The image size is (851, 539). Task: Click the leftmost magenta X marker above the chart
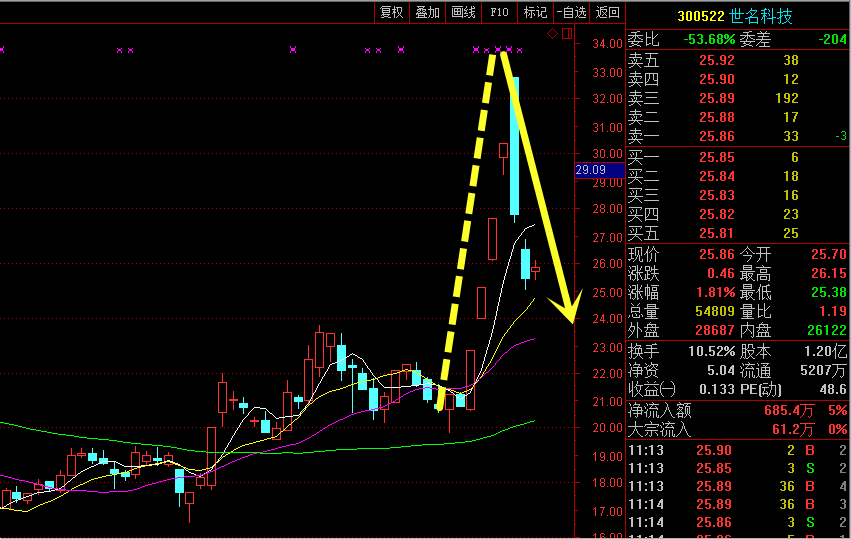(x=2, y=49)
